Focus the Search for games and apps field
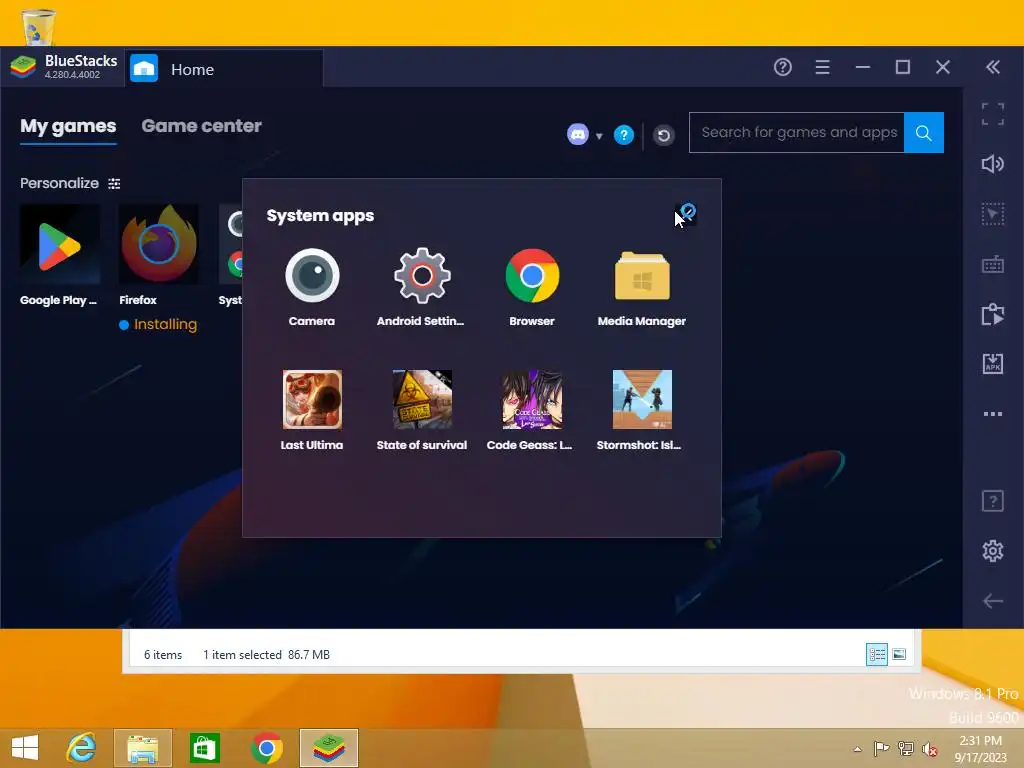Screen dimensions: 1024x768 click(x=797, y=133)
